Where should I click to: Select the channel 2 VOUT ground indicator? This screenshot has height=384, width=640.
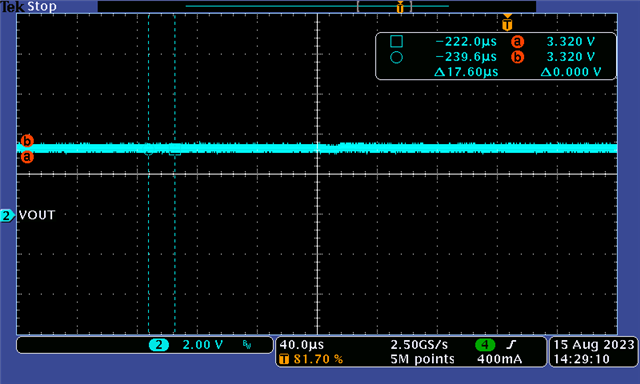[7, 215]
